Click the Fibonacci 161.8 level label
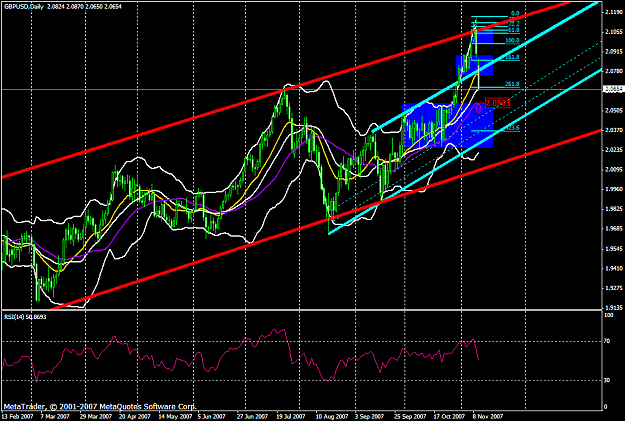The width and height of the screenshot is (625, 421). (x=512, y=58)
